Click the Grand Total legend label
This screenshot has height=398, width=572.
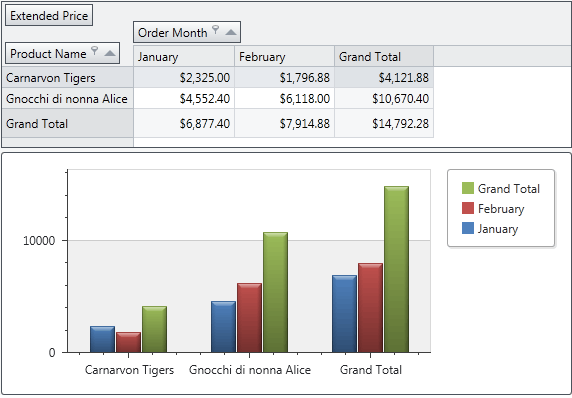tap(509, 189)
